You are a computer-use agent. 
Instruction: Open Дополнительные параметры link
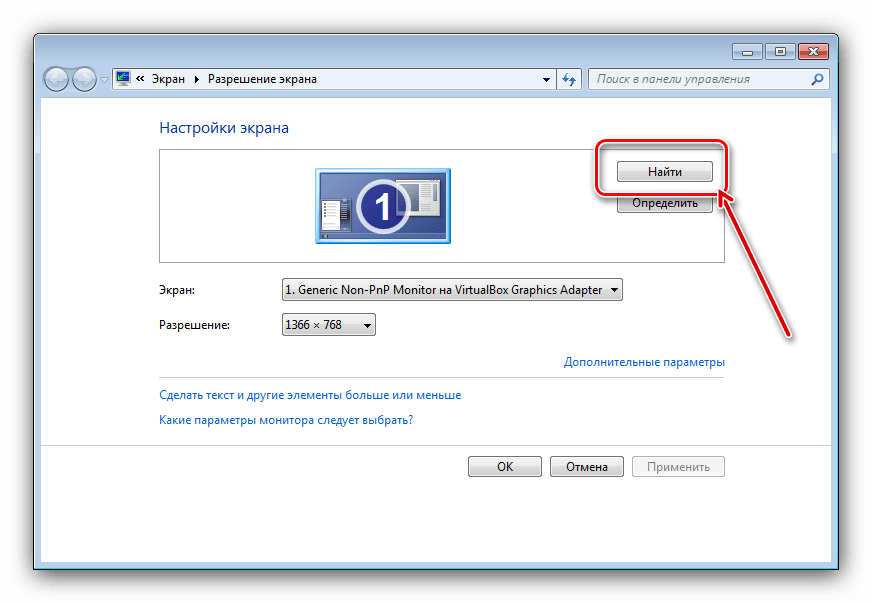(x=644, y=362)
